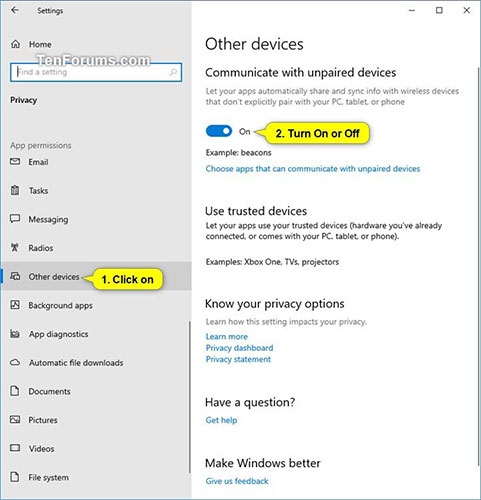Click the Pictures icon
This screenshot has height=500, width=481.
click(15, 419)
